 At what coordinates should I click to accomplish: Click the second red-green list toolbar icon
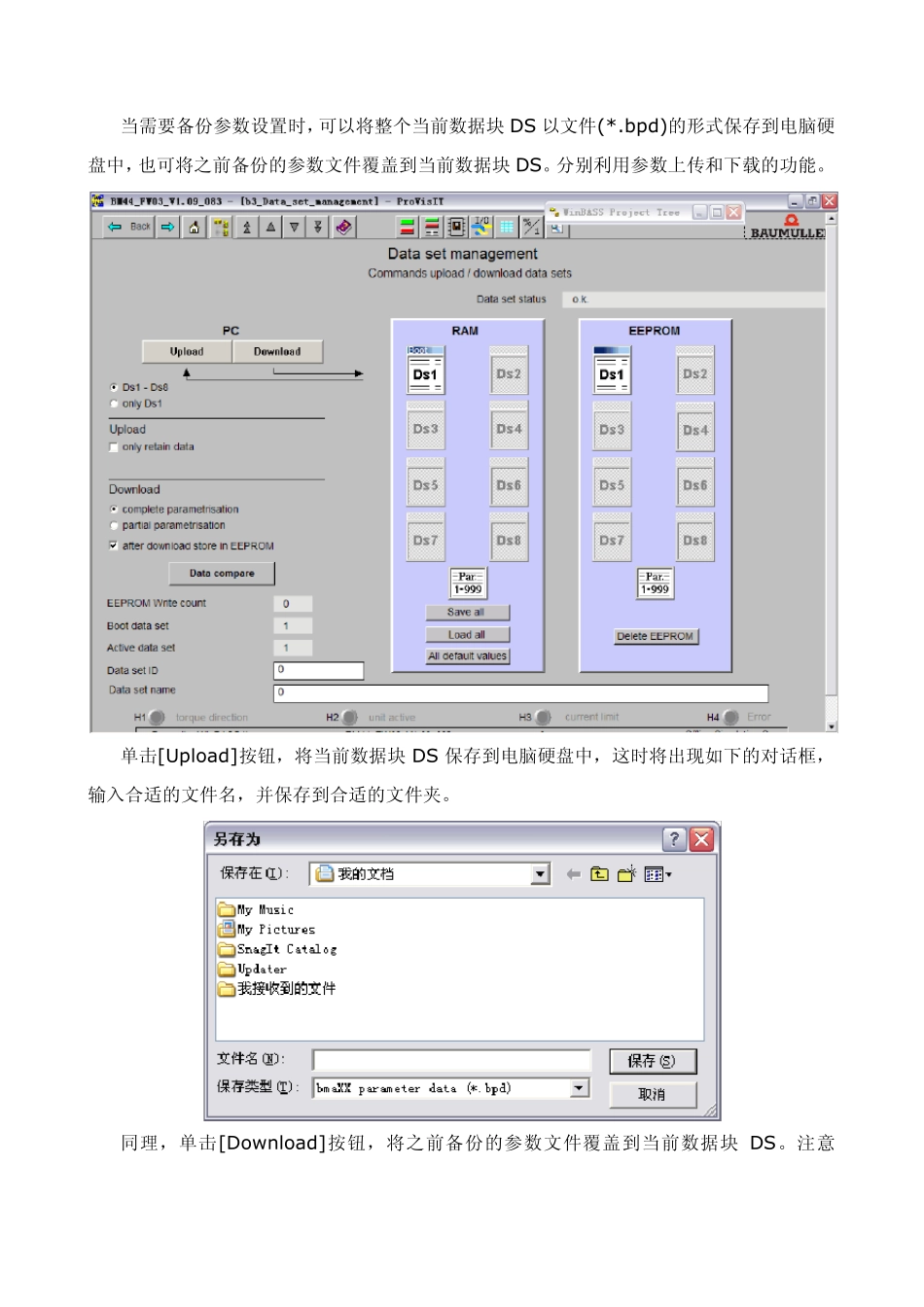click(432, 227)
